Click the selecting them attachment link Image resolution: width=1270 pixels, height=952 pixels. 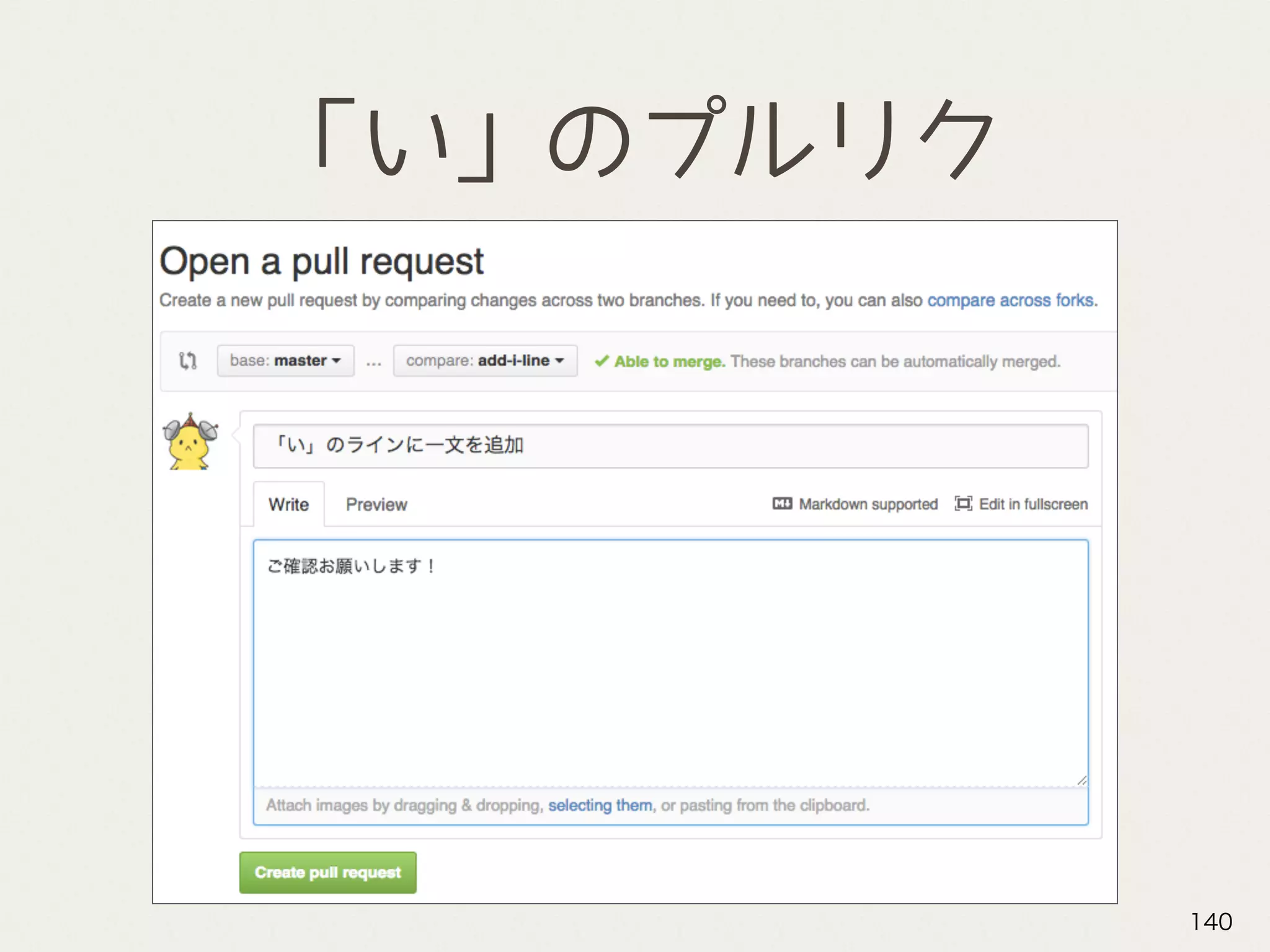coord(600,805)
